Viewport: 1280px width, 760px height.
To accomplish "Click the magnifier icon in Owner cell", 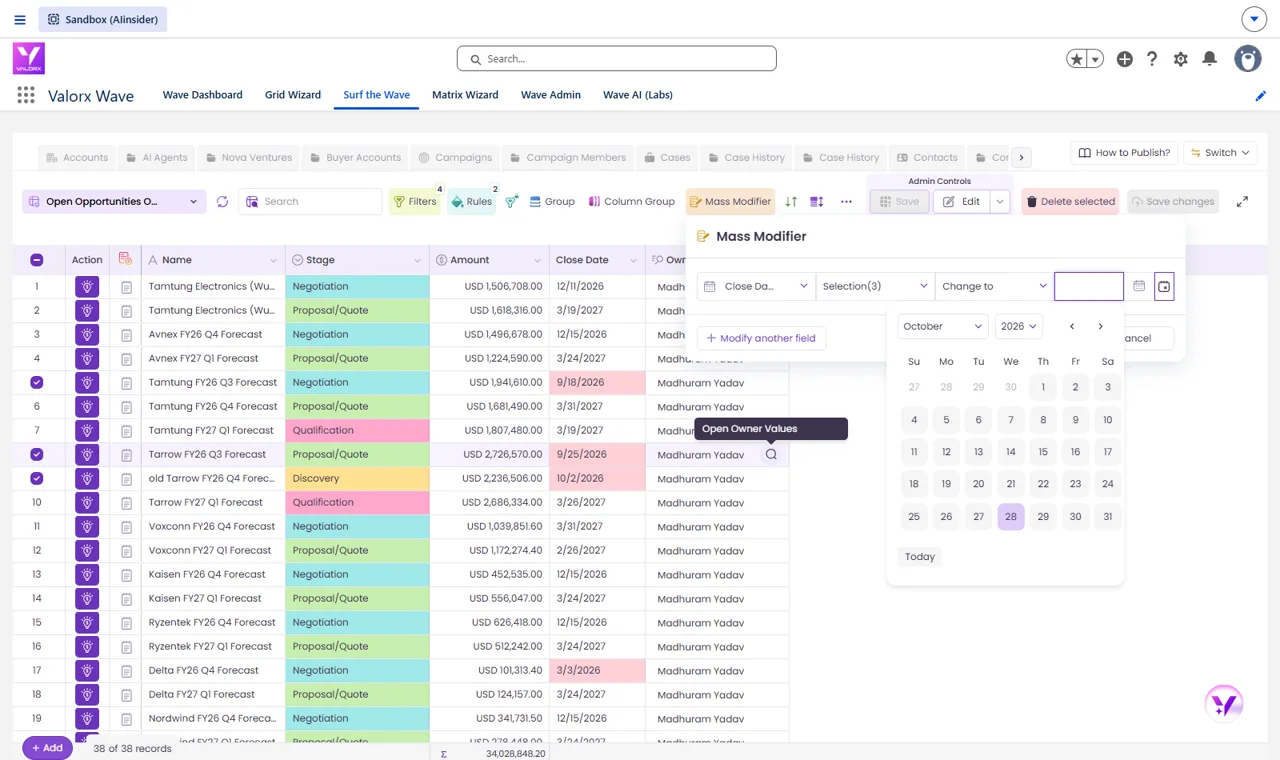I will 771,454.
